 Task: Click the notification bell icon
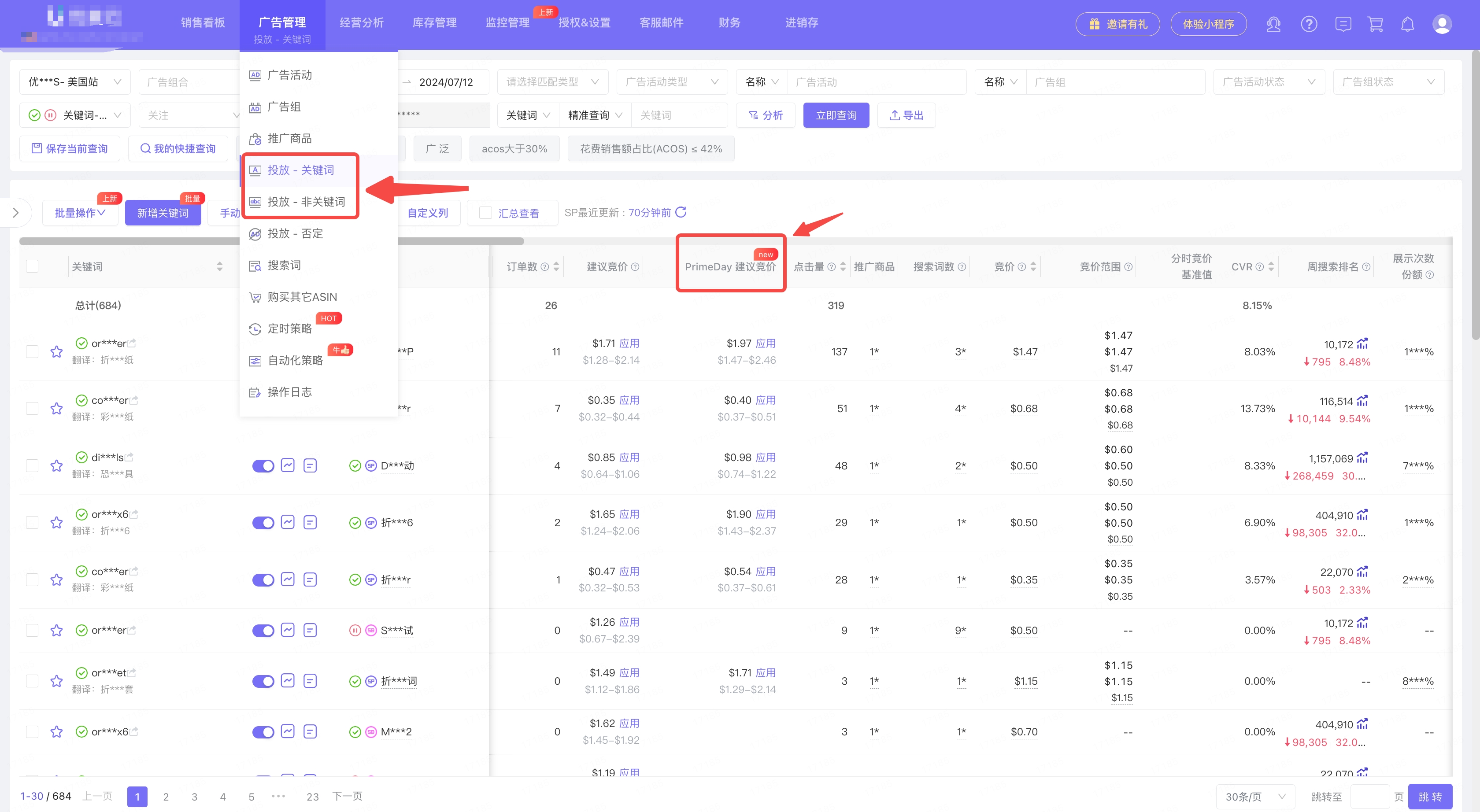point(1407,24)
